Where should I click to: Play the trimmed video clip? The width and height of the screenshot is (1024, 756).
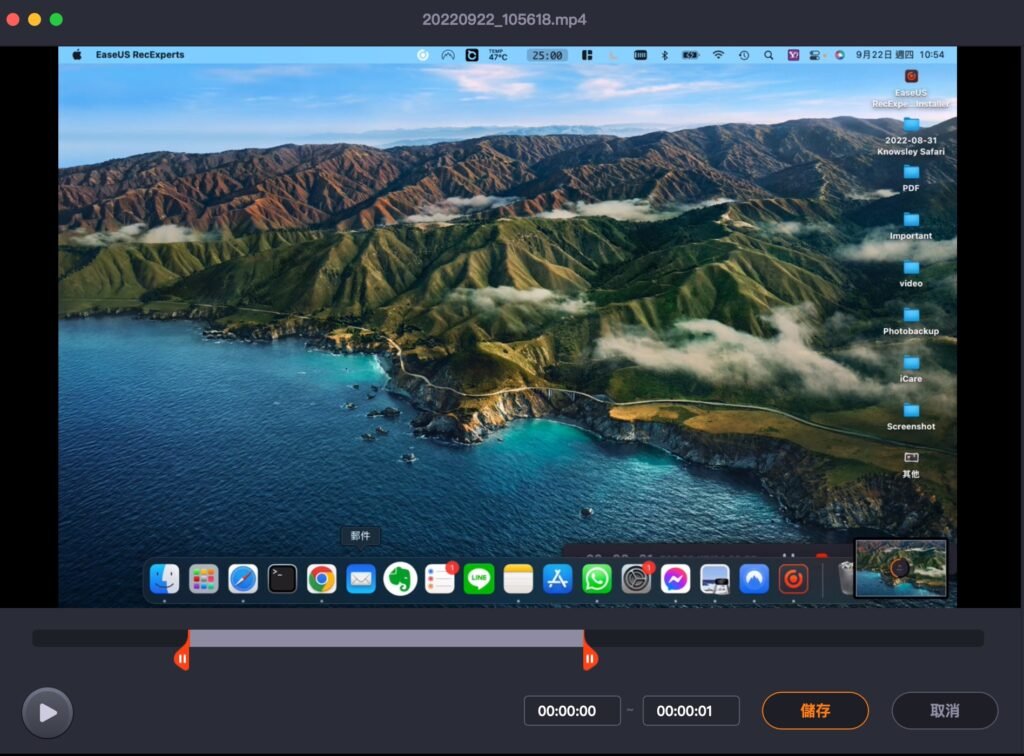(x=47, y=712)
